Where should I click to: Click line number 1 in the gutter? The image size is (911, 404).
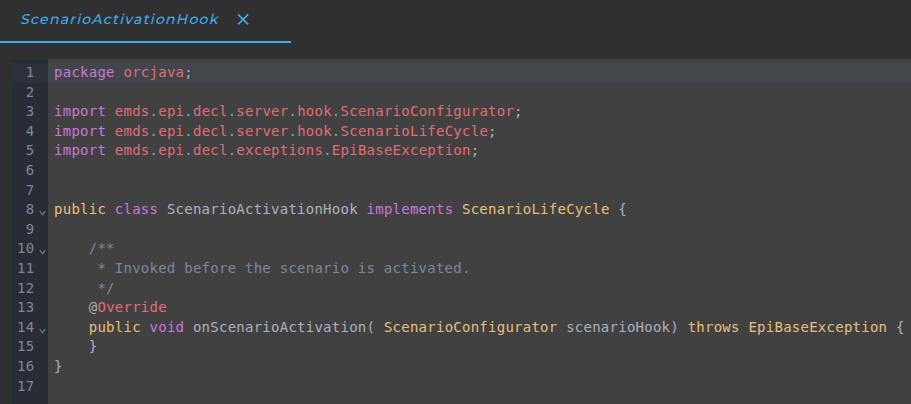[30, 73]
